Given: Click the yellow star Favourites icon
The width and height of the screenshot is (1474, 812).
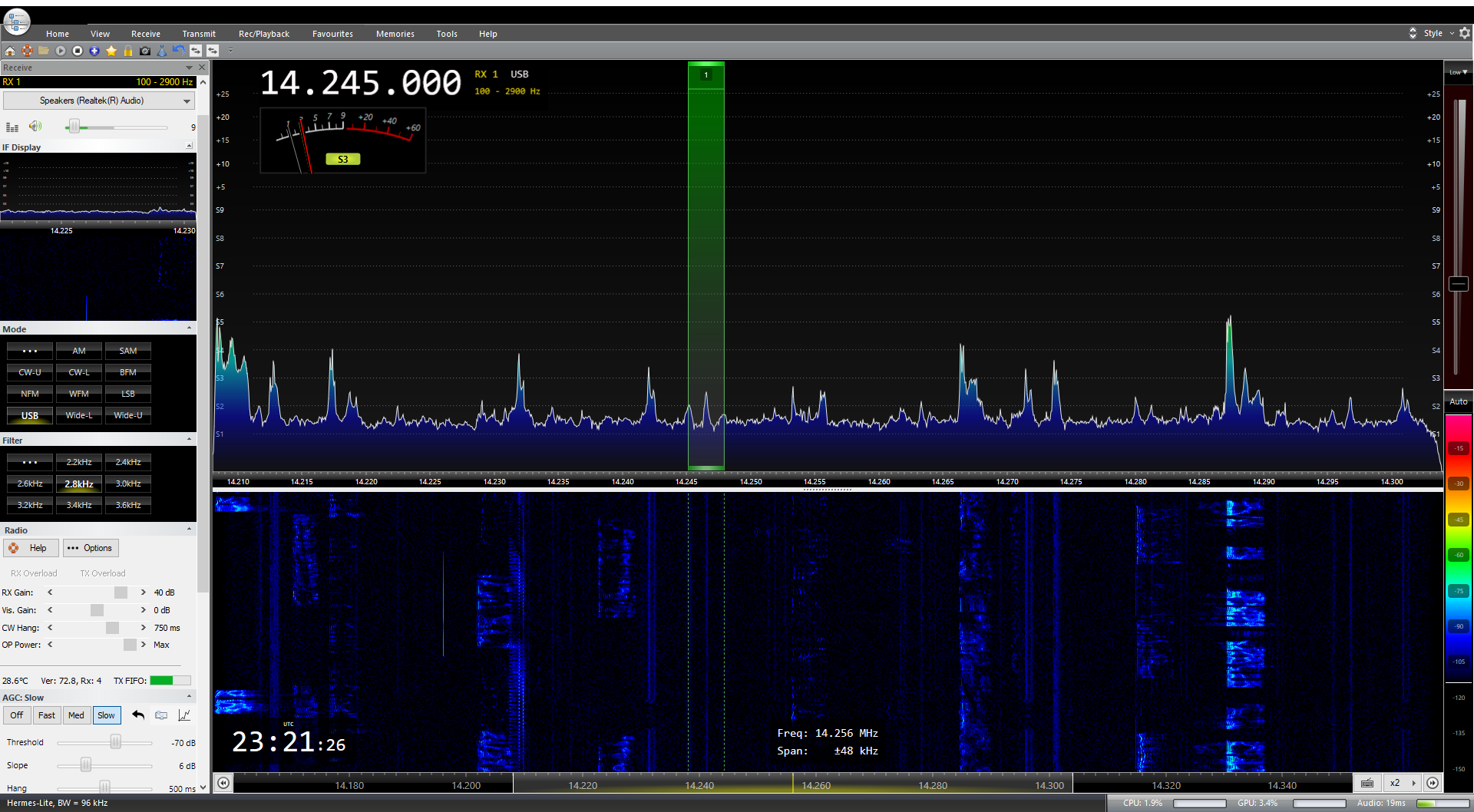Looking at the screenshot, I should point(111,51).
